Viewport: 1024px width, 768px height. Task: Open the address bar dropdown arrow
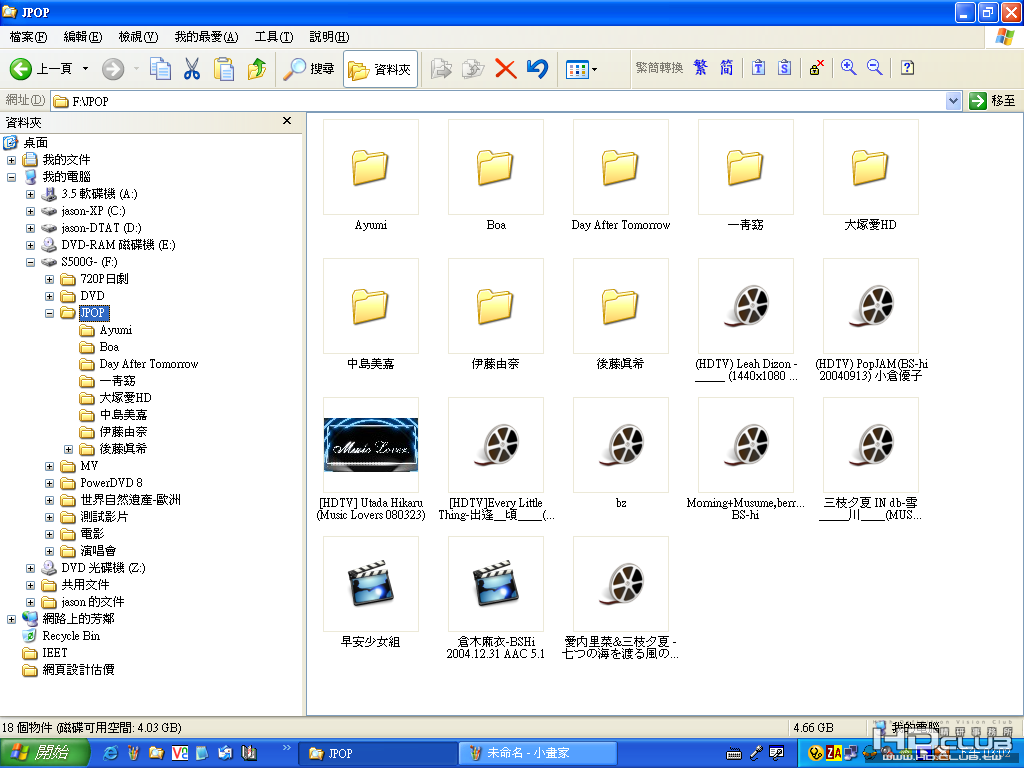pos(953,101)
